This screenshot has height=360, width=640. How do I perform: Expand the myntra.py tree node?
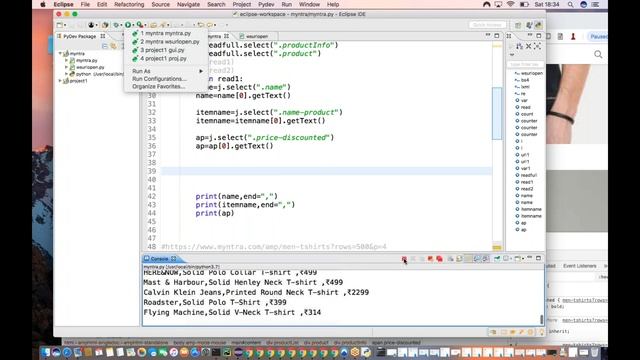tap(67, 60)
